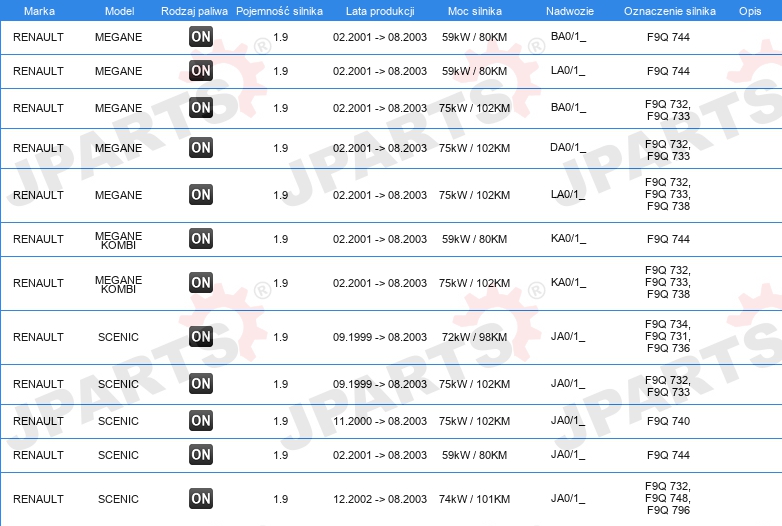The width and height of the screenshot is (782, 526).
Task: Click the Opis column header
Action: coord(750,11)
